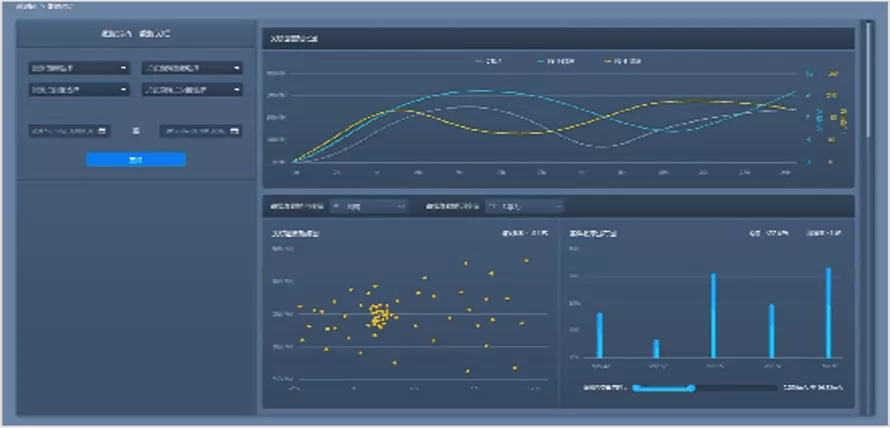Open the calendar icon in the start date field
Viewport: 890px width, 428px height.
tap(102, 131)
